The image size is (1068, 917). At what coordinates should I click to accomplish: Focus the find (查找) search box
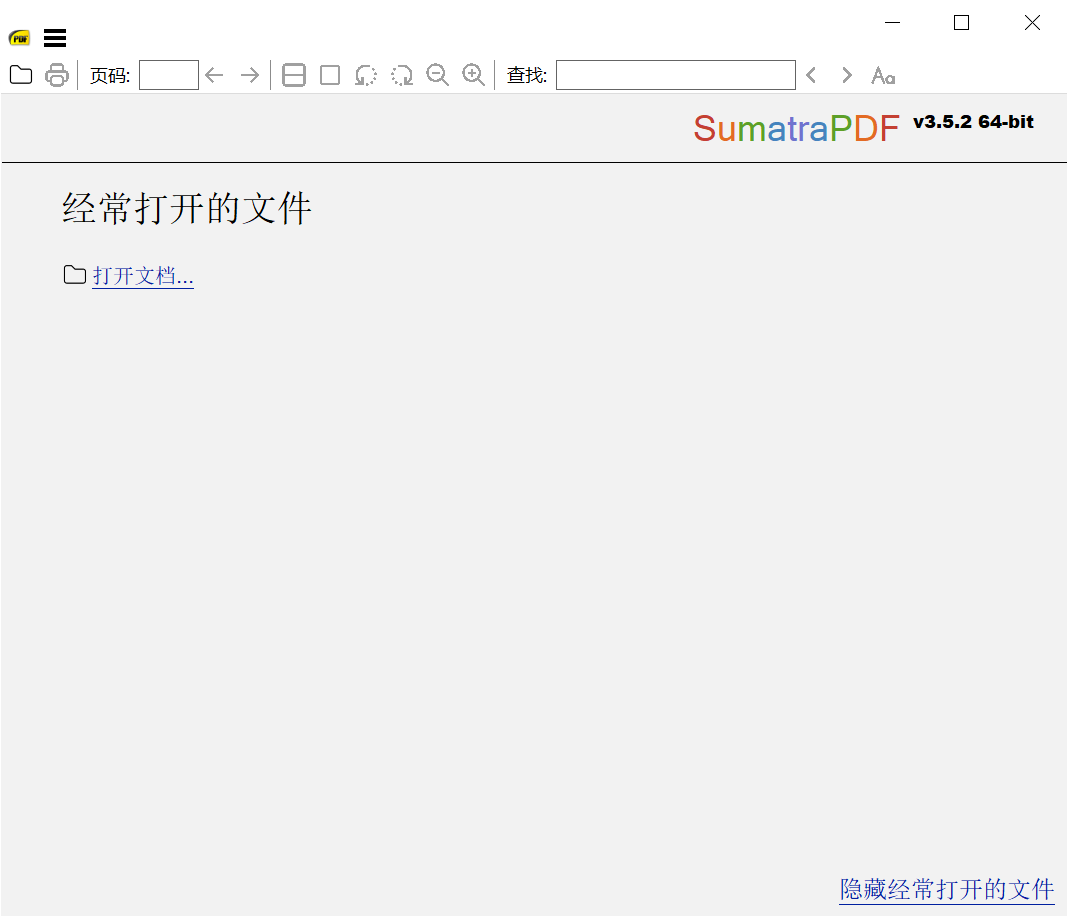676,75
